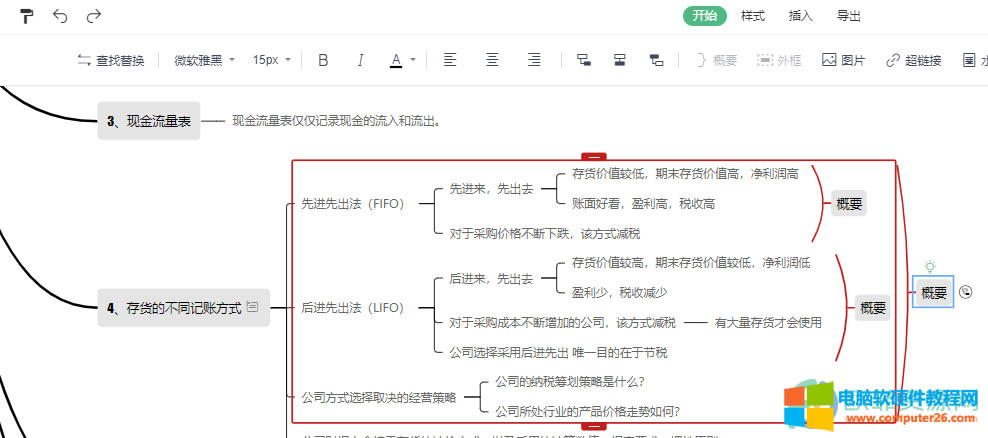Expand the font color dropdown arrow
Viewport: 988px width, 438px height.
(413, 60)
